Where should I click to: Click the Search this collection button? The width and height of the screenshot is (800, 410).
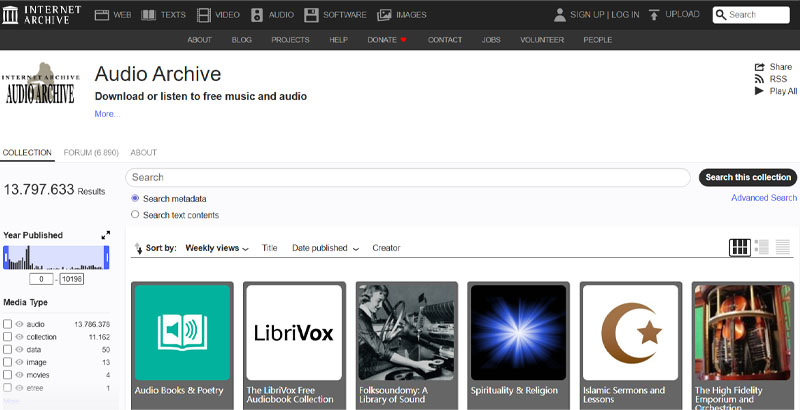tap(748, 177)
